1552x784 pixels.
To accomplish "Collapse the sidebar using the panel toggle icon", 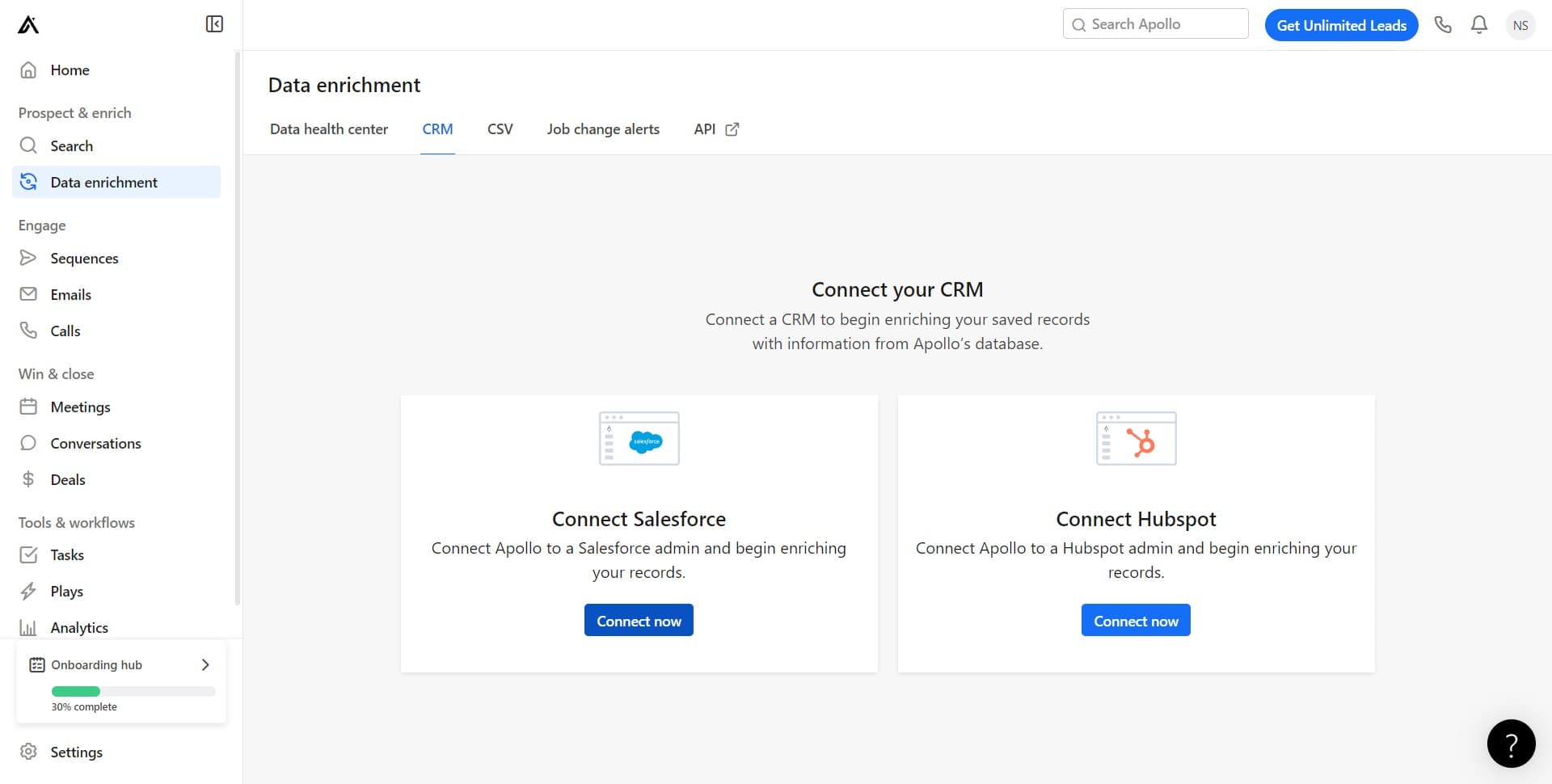I will click(x=214, y=24).
